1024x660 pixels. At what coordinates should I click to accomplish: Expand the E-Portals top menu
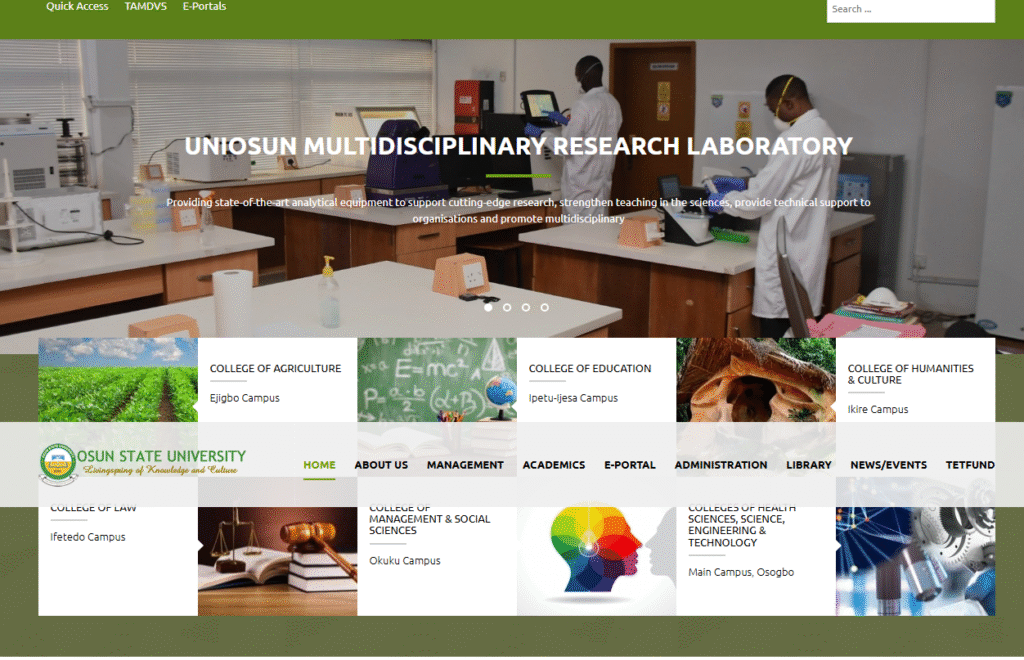pyautogui.click(x=204, y=7)
